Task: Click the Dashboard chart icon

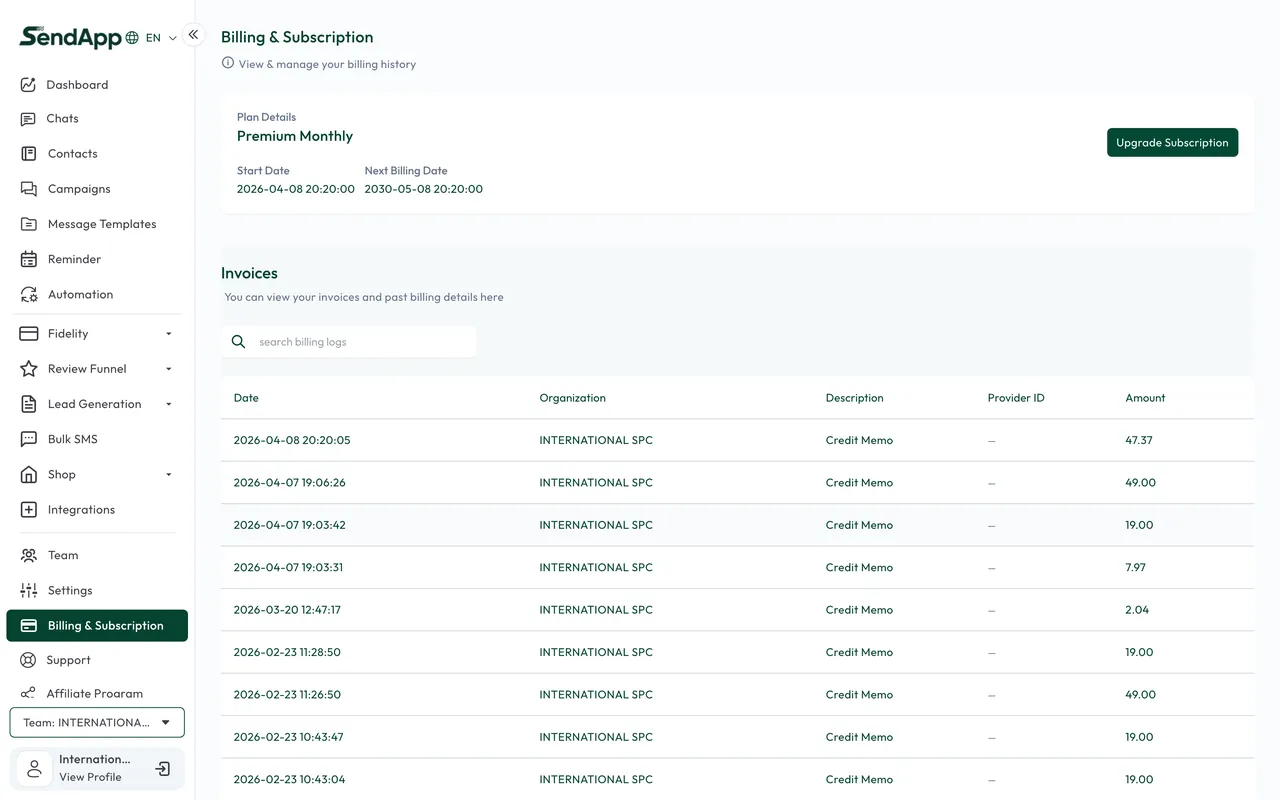Action: tap(28, 85)
